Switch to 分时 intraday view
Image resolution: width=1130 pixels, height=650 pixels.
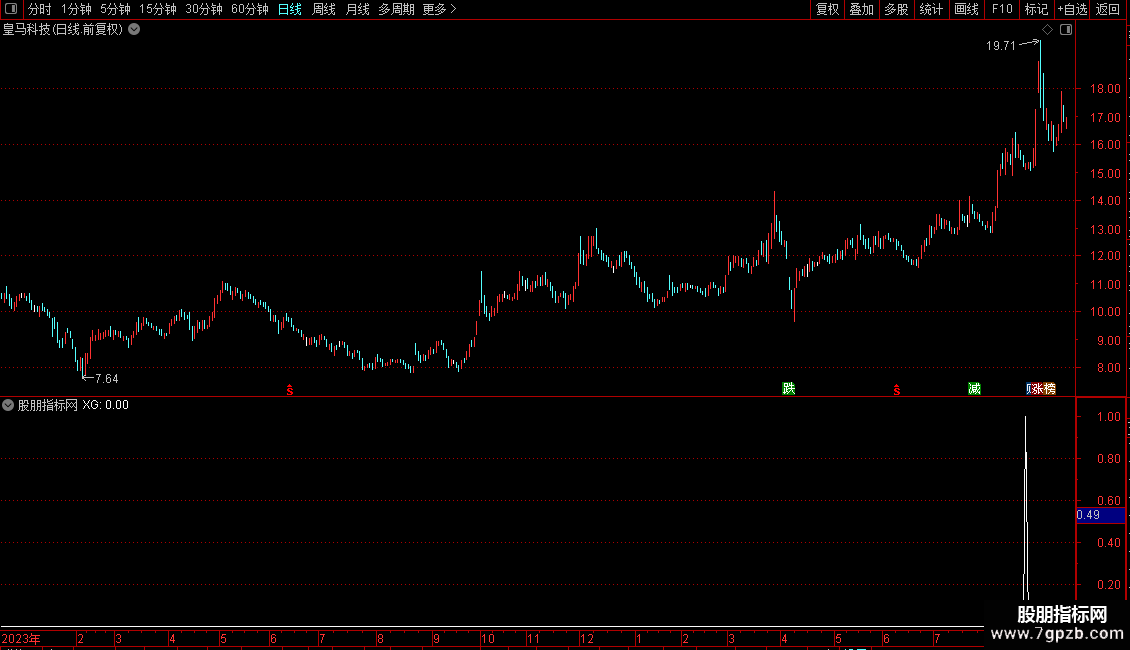tap(40, 9)
